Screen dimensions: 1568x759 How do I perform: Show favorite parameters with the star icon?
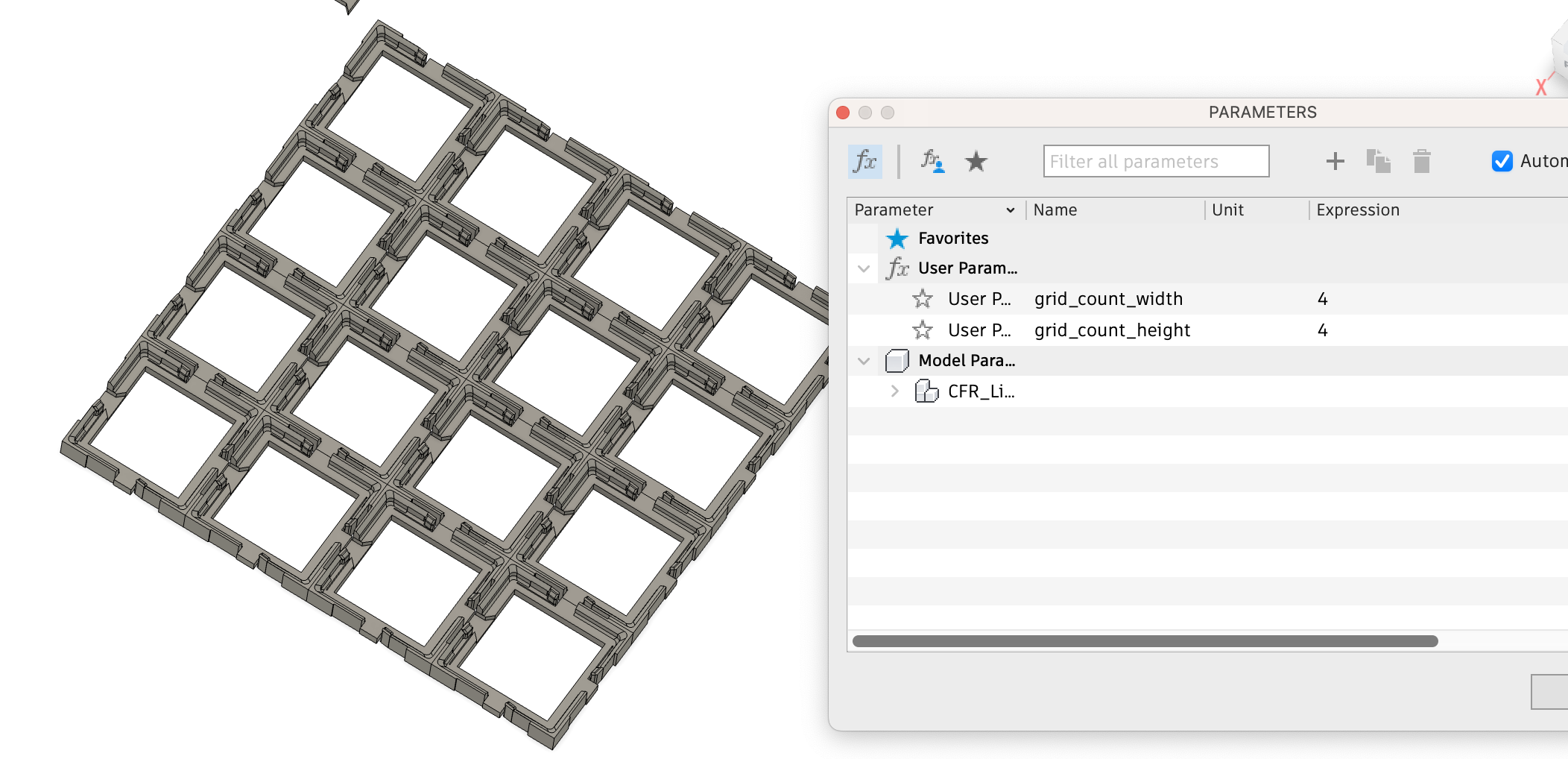(x=976, y=161)
